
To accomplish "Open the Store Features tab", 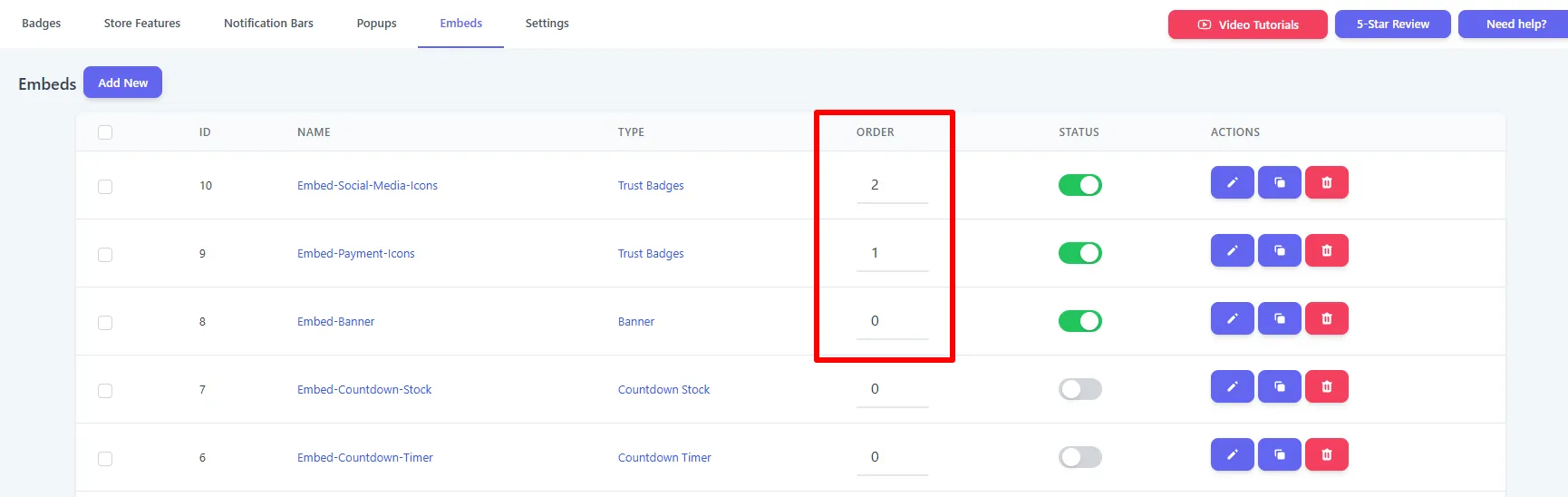I will click(x=142, y=24).
